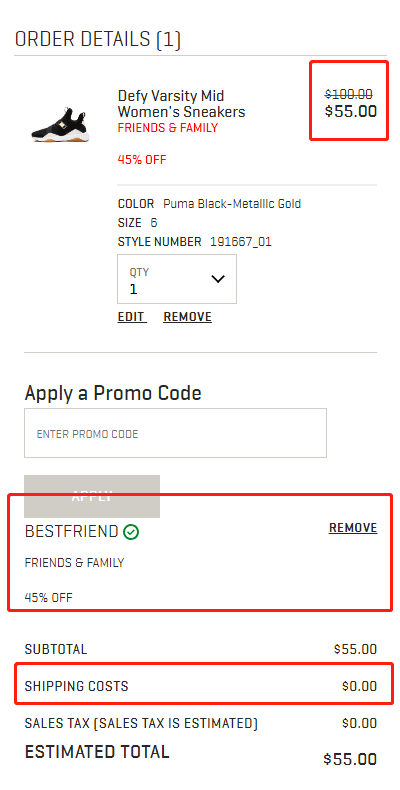Image resolution: width=400 pixels, height=790 pixels.
Task: Remove the Defy Varsity Mid sneakers item
Action: 187,317
